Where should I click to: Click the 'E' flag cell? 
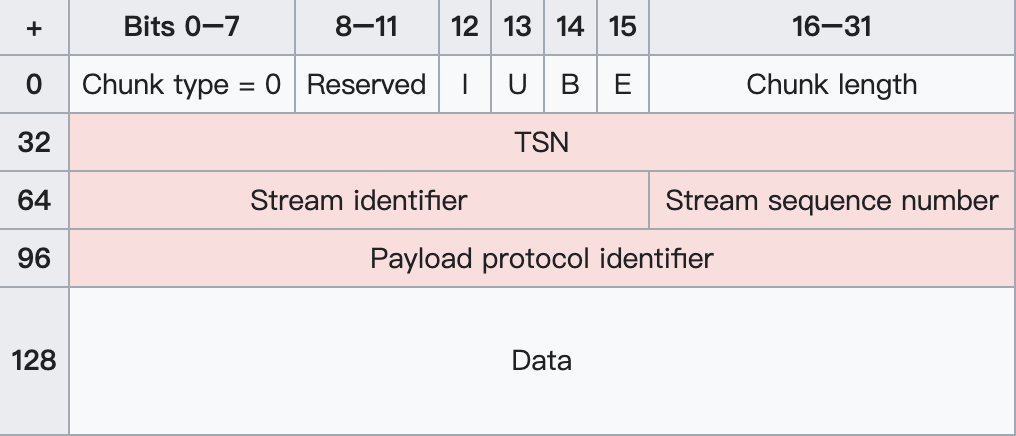tap(622, 85)
